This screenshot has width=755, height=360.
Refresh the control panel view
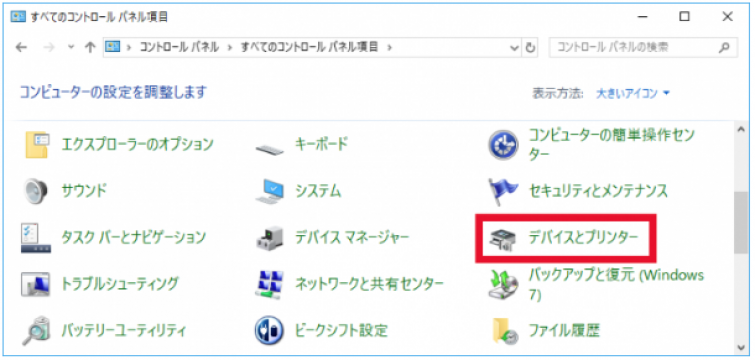(531, 48)
